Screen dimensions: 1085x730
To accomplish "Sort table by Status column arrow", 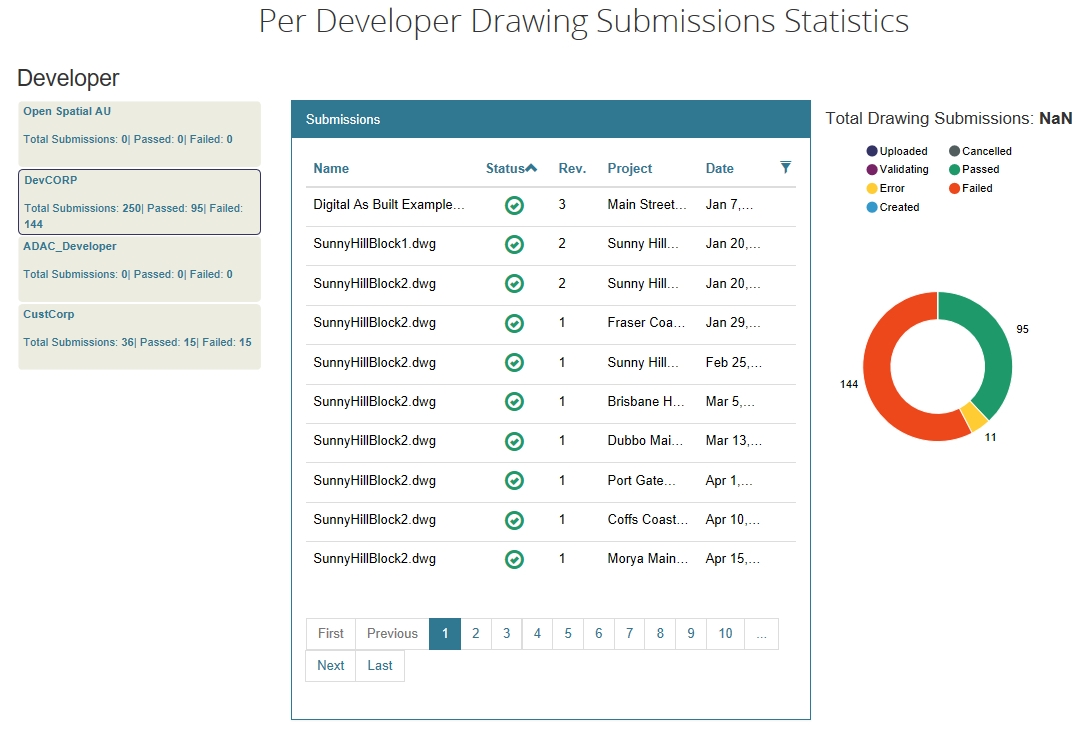I will coord(531,168).
